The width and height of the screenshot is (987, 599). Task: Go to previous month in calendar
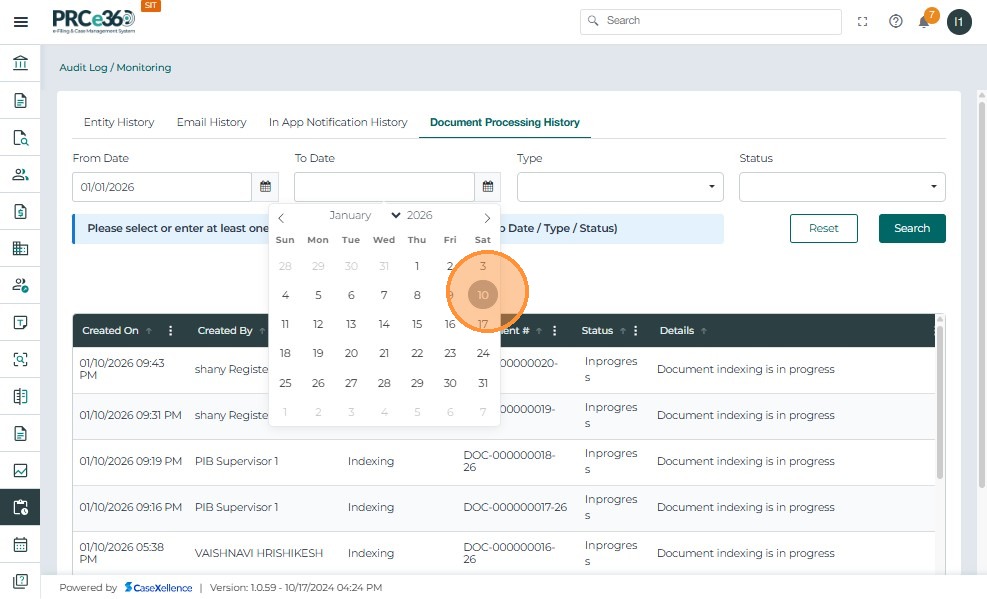281,217
